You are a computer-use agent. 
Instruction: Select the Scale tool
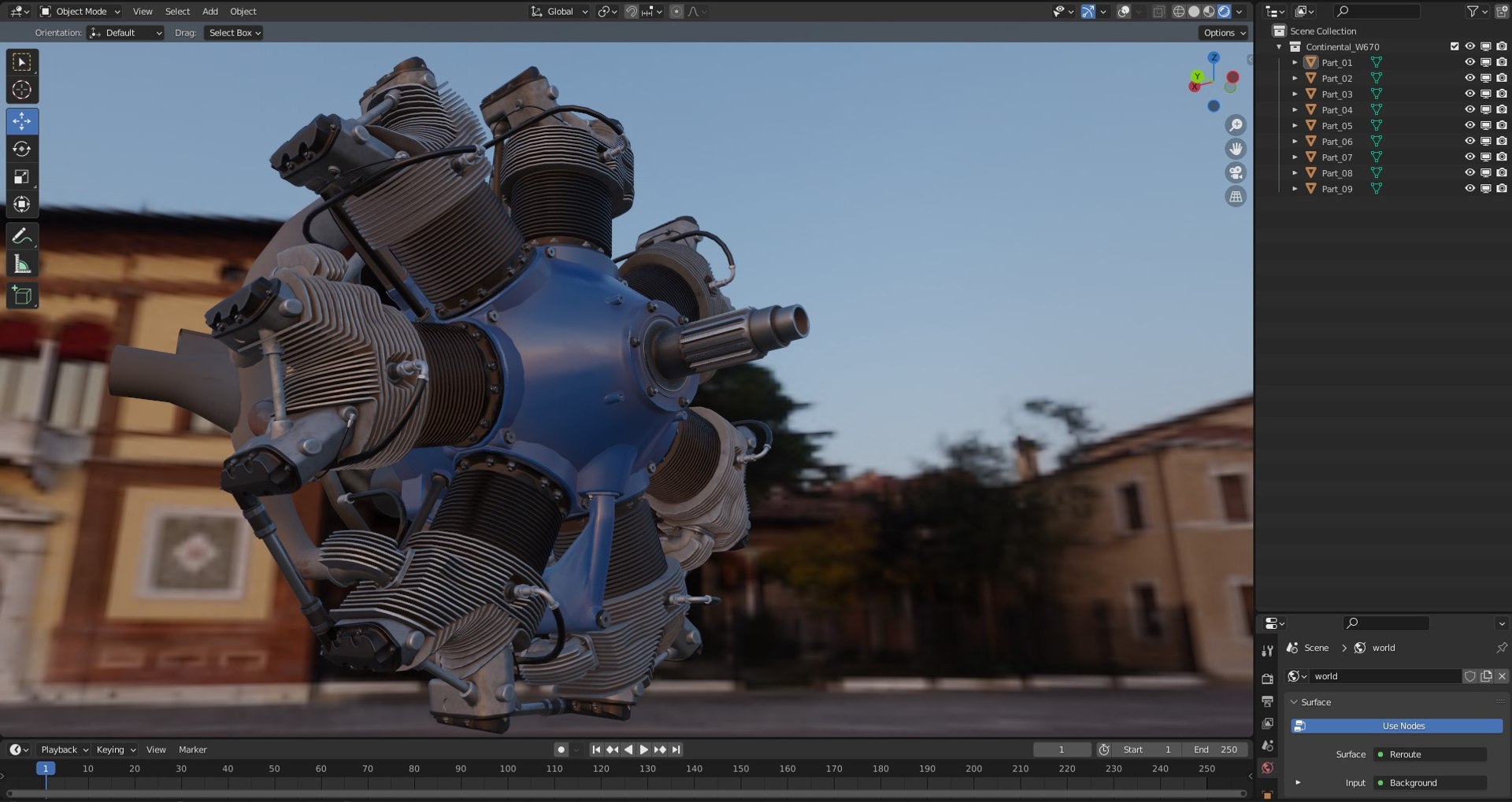[22, 176]
